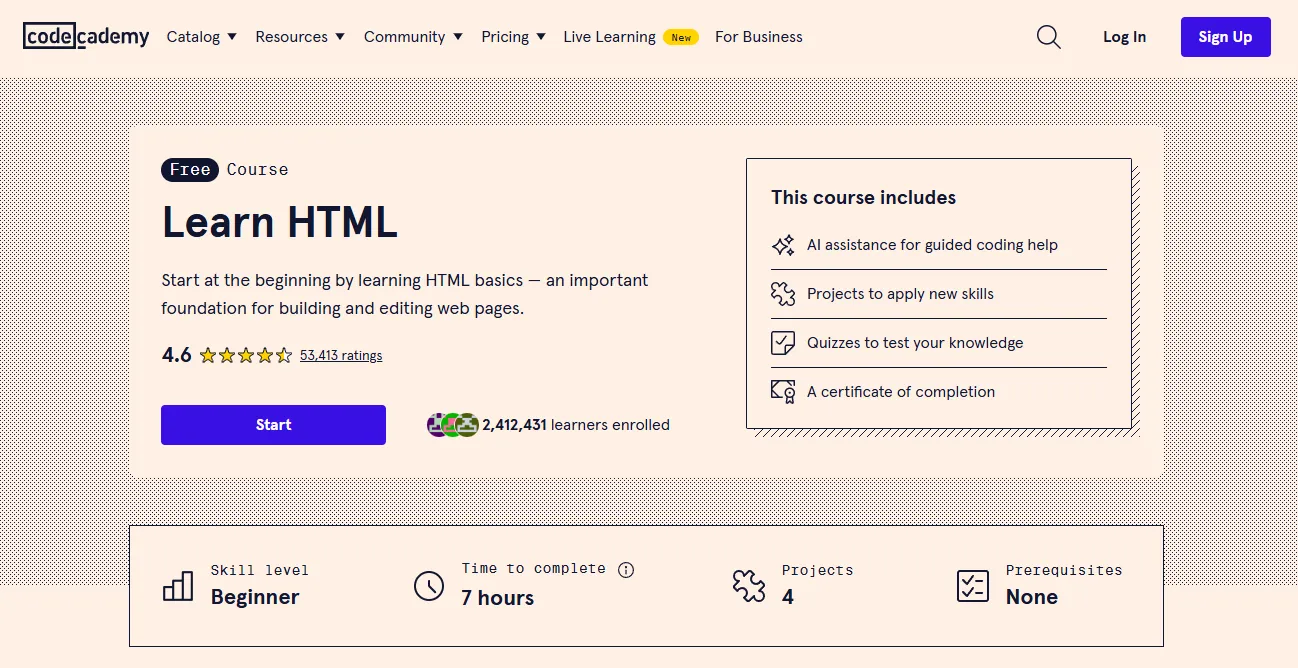Open the For Business page
The width and height of the screenshot is (1298, 668).
pyautogui.click(x=759, y=37)
